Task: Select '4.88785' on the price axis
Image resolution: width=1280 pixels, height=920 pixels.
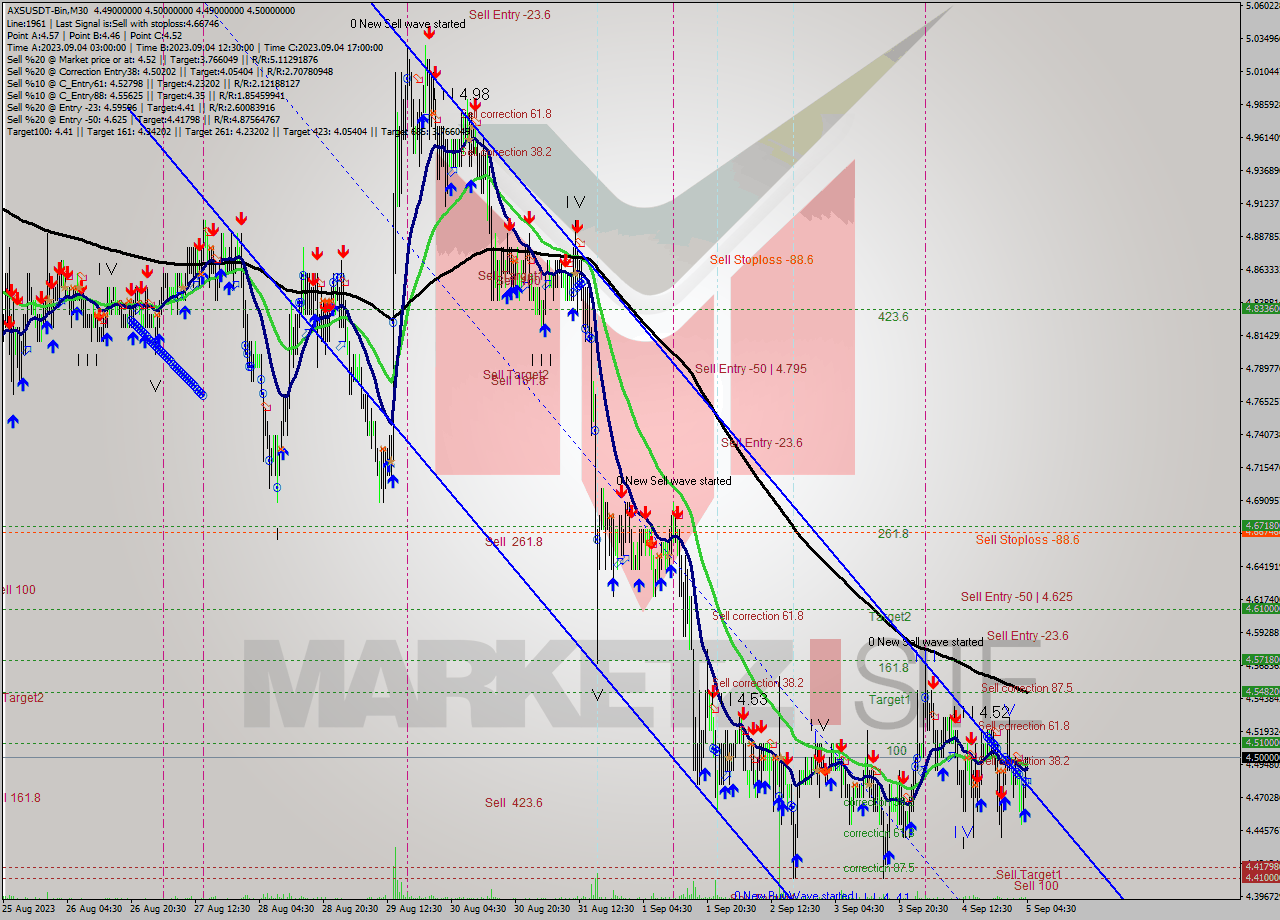Action: coord(1262,237)
